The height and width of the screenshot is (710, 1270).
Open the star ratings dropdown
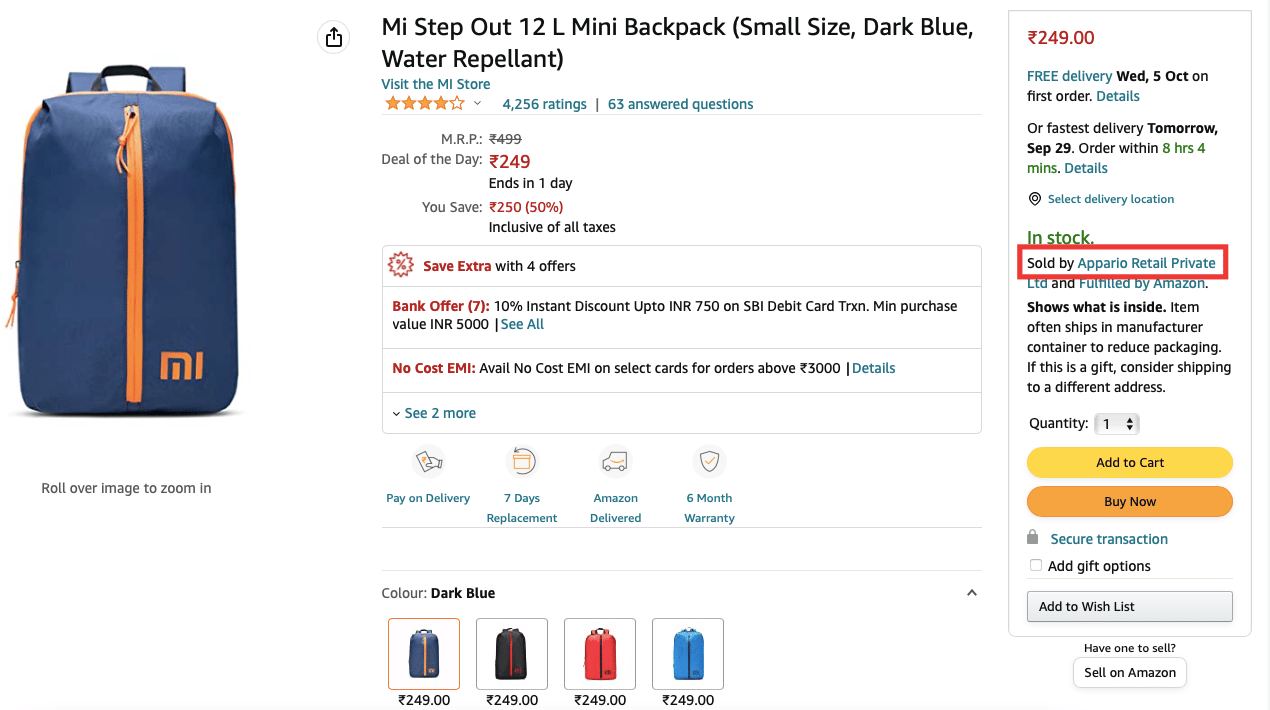coord(477,102)
